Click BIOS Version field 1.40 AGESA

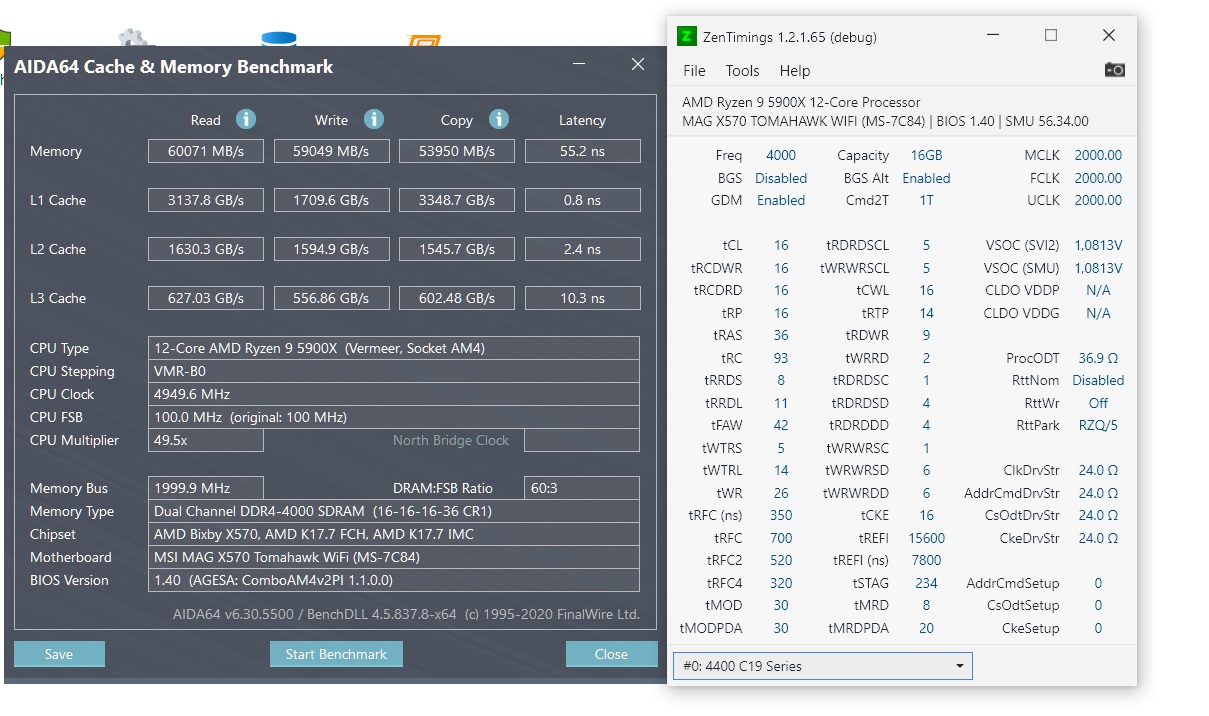[x=394, y=580]
